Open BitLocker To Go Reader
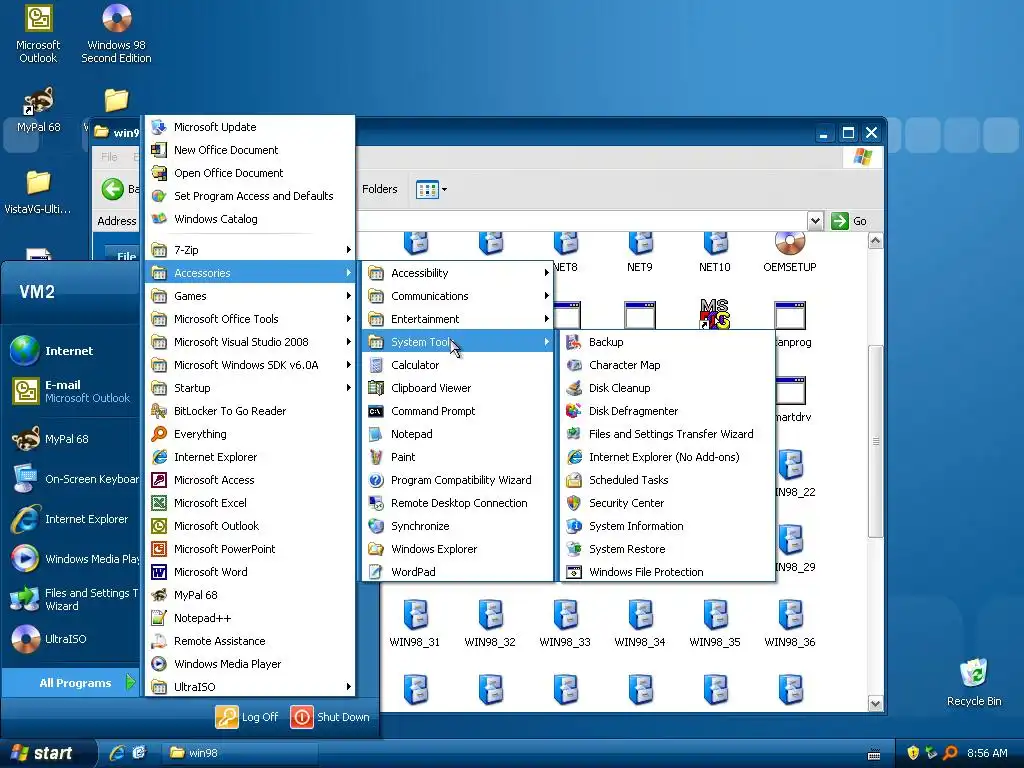 [250, 411]
